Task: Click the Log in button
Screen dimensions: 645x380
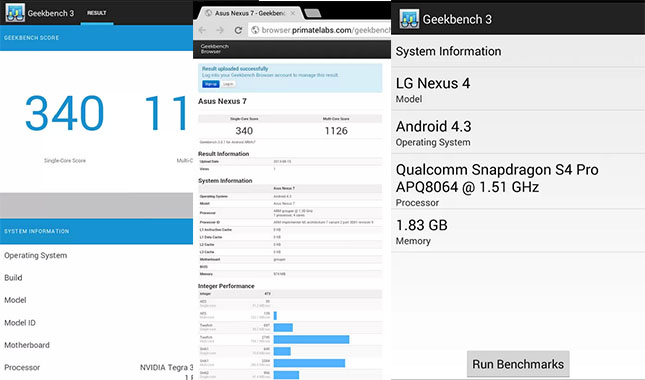Action: (x=228, y=84)
